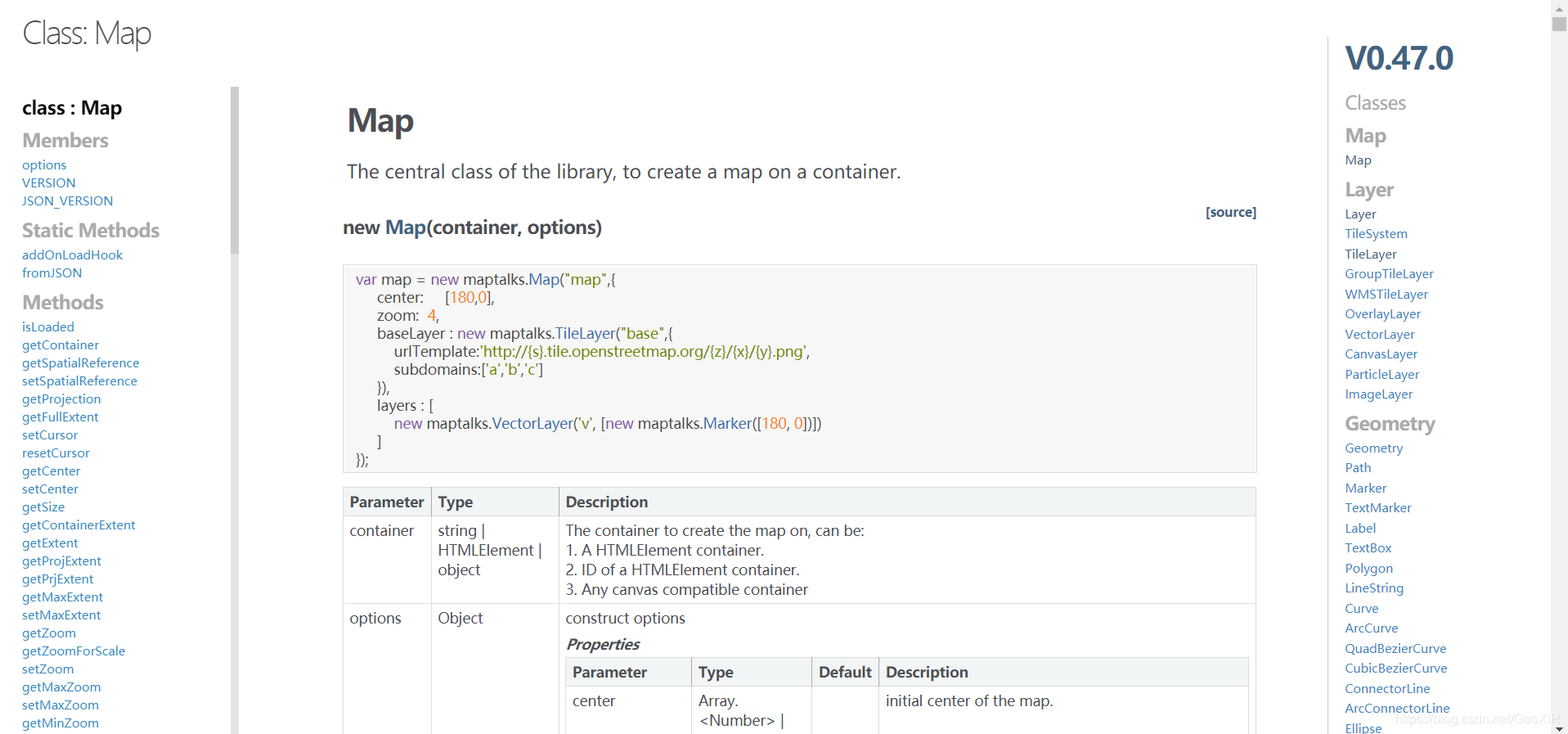1568x734 pixels.
Task: Jump to isLoaded method
Action: (x=47, y=327)
